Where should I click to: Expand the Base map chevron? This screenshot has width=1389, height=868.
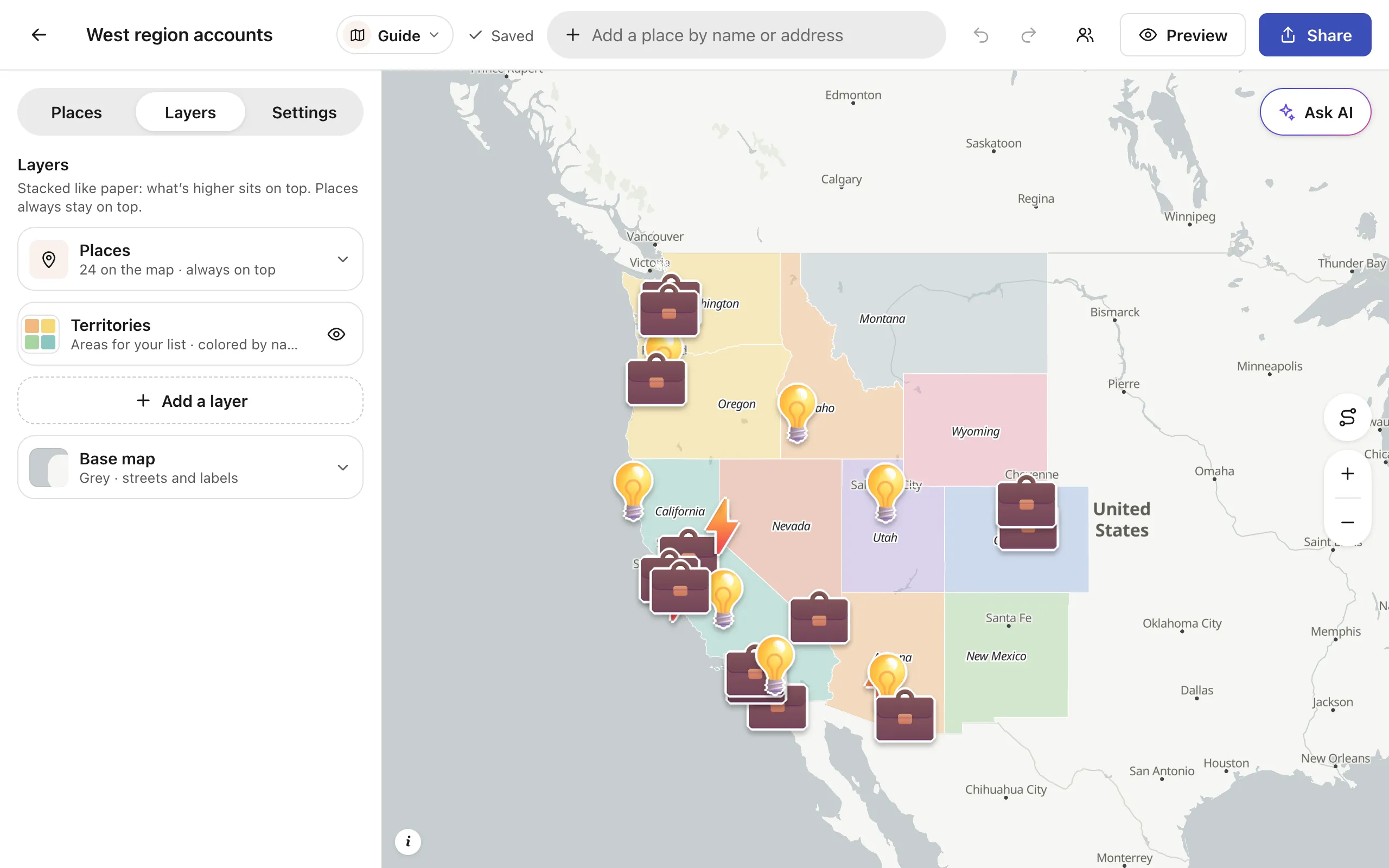click(343, 467)
